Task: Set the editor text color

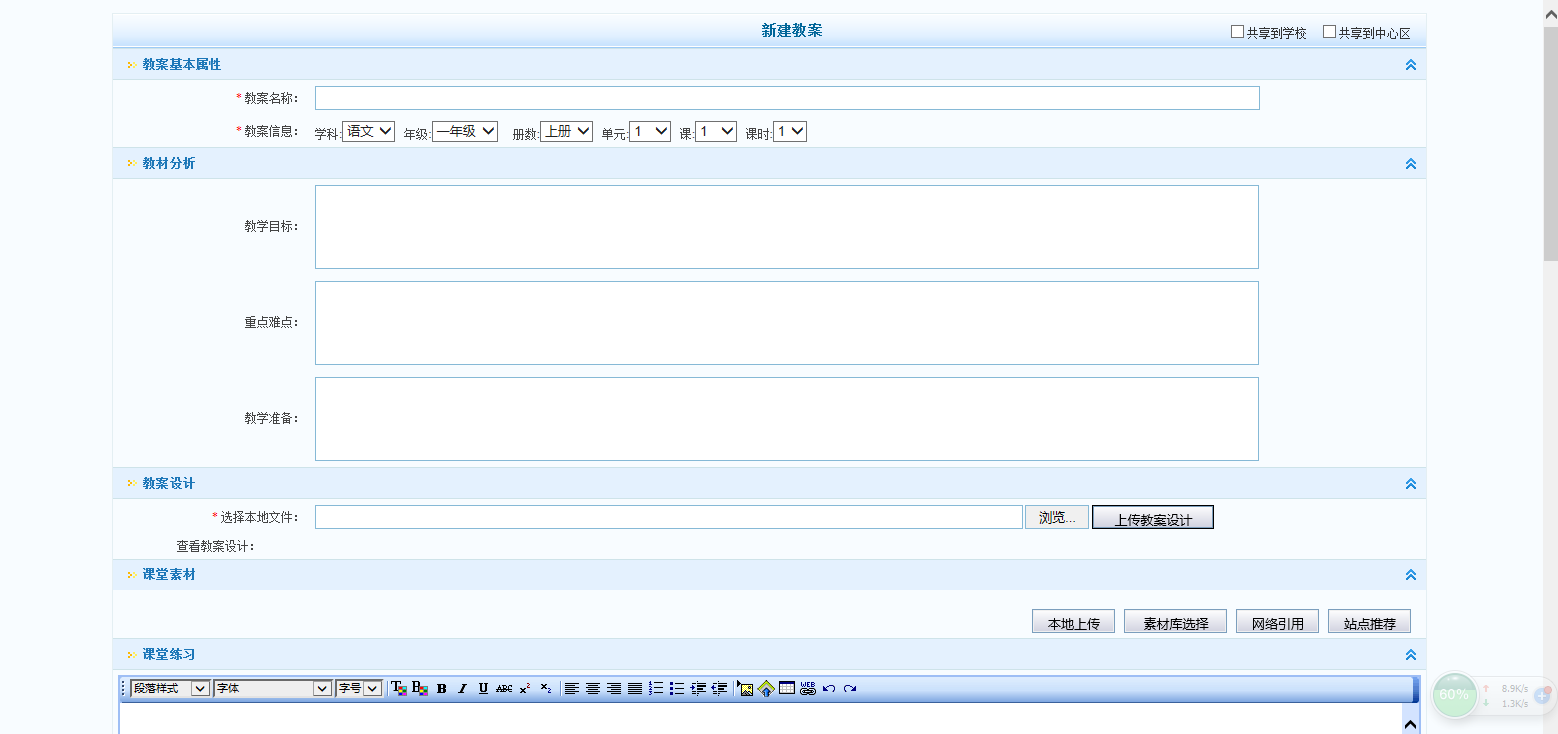Action: (398, 688)
